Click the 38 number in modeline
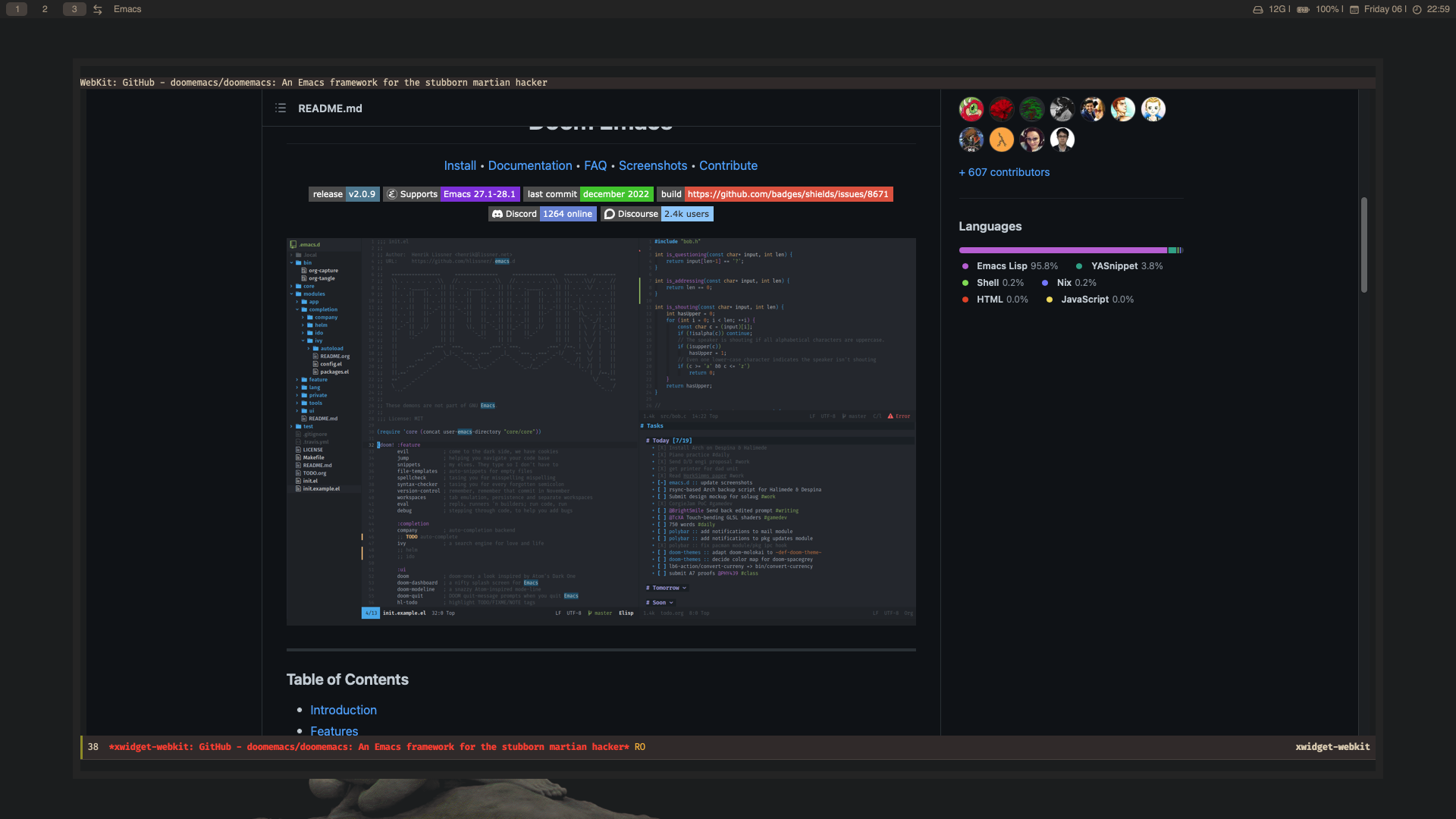 (93, 747)
